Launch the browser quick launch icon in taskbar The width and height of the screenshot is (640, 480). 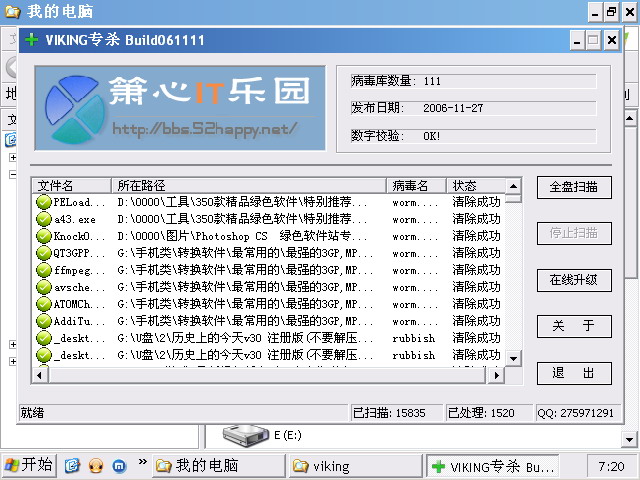point(73,466)
